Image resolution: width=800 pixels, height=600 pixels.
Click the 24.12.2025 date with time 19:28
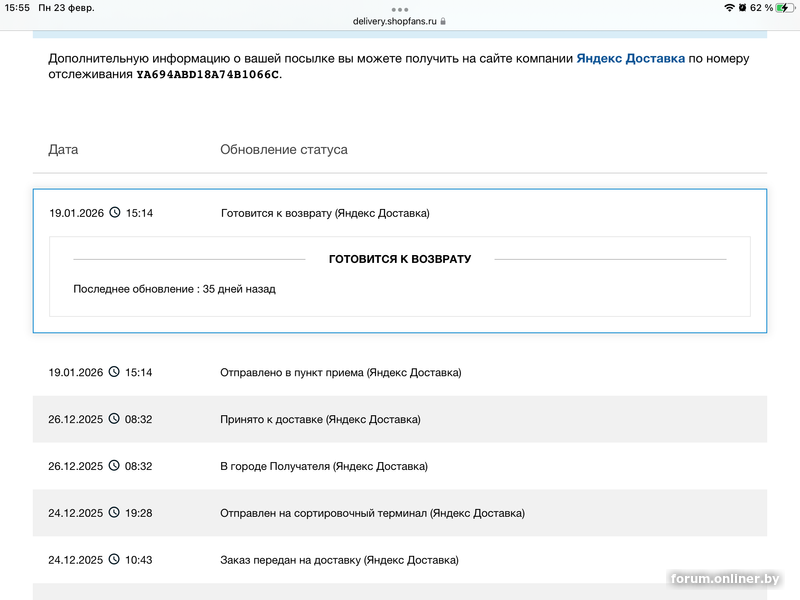[76, 513]
